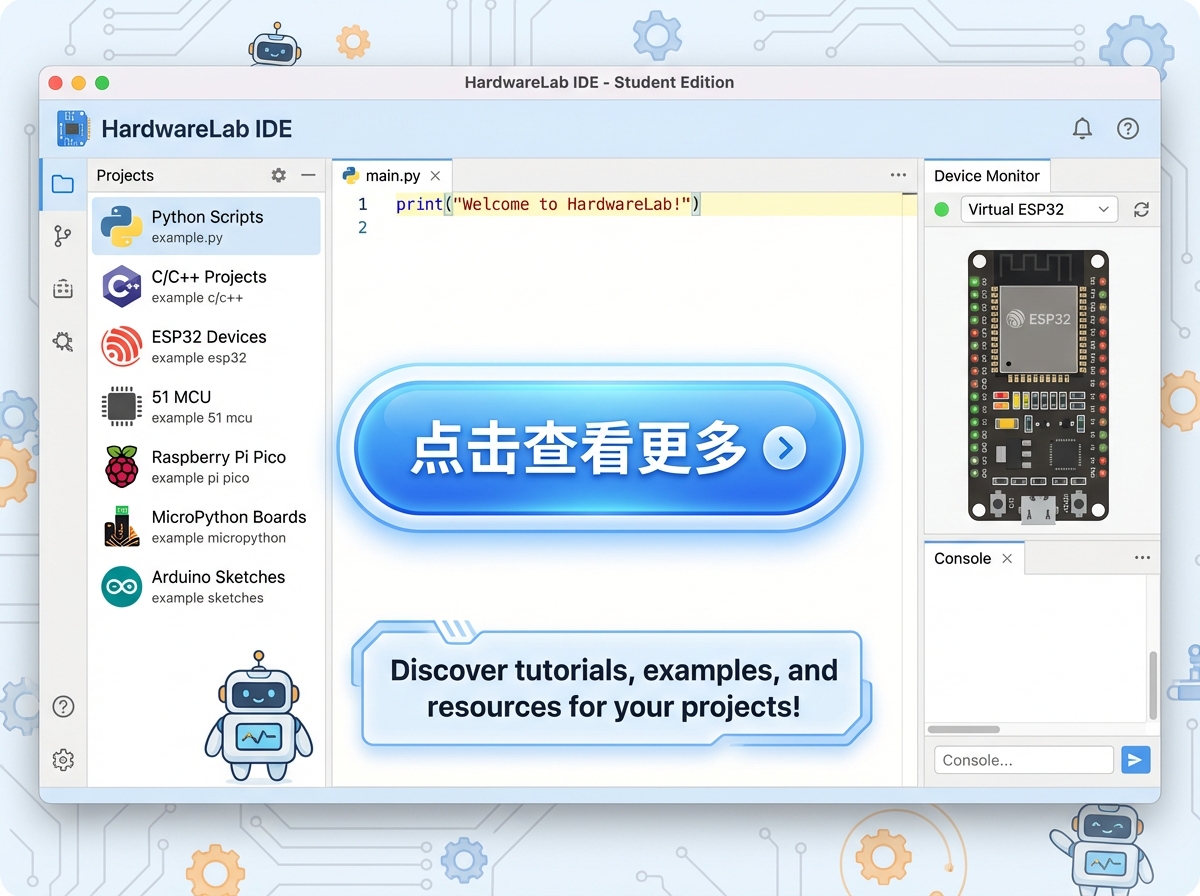Open settings from the bottom-left gear
1200x896 pixels.
pos(62,759)
